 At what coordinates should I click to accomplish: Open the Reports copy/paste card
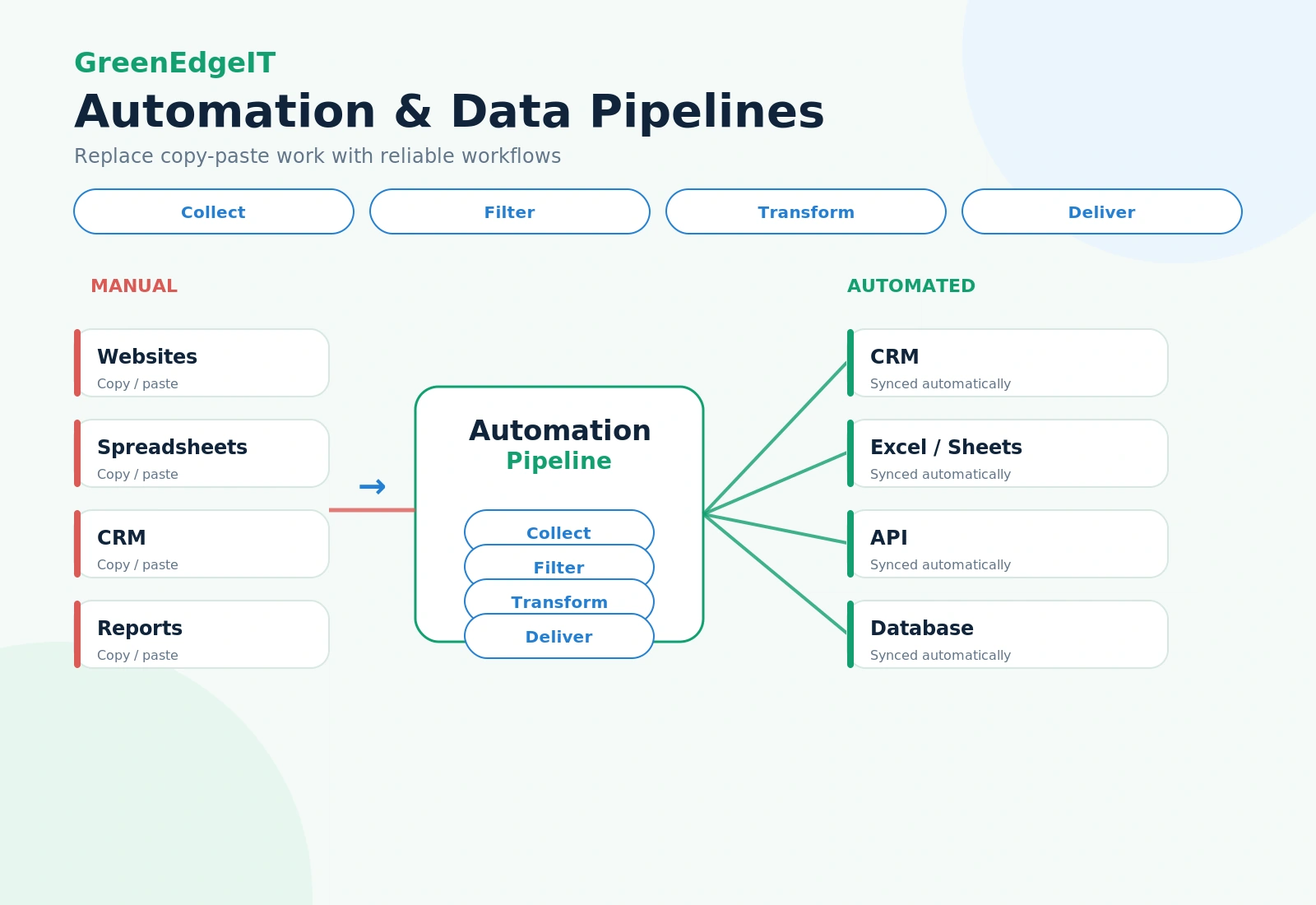pyautogui.click(x=202, y=634)
